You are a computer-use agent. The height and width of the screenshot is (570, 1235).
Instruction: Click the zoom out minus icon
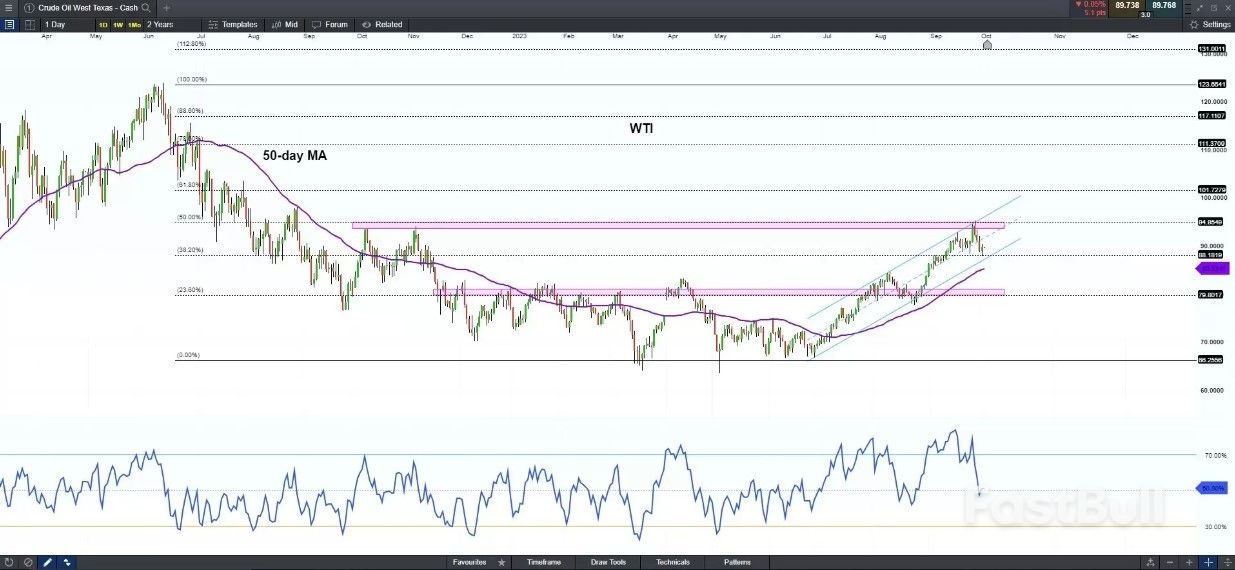1171,562
